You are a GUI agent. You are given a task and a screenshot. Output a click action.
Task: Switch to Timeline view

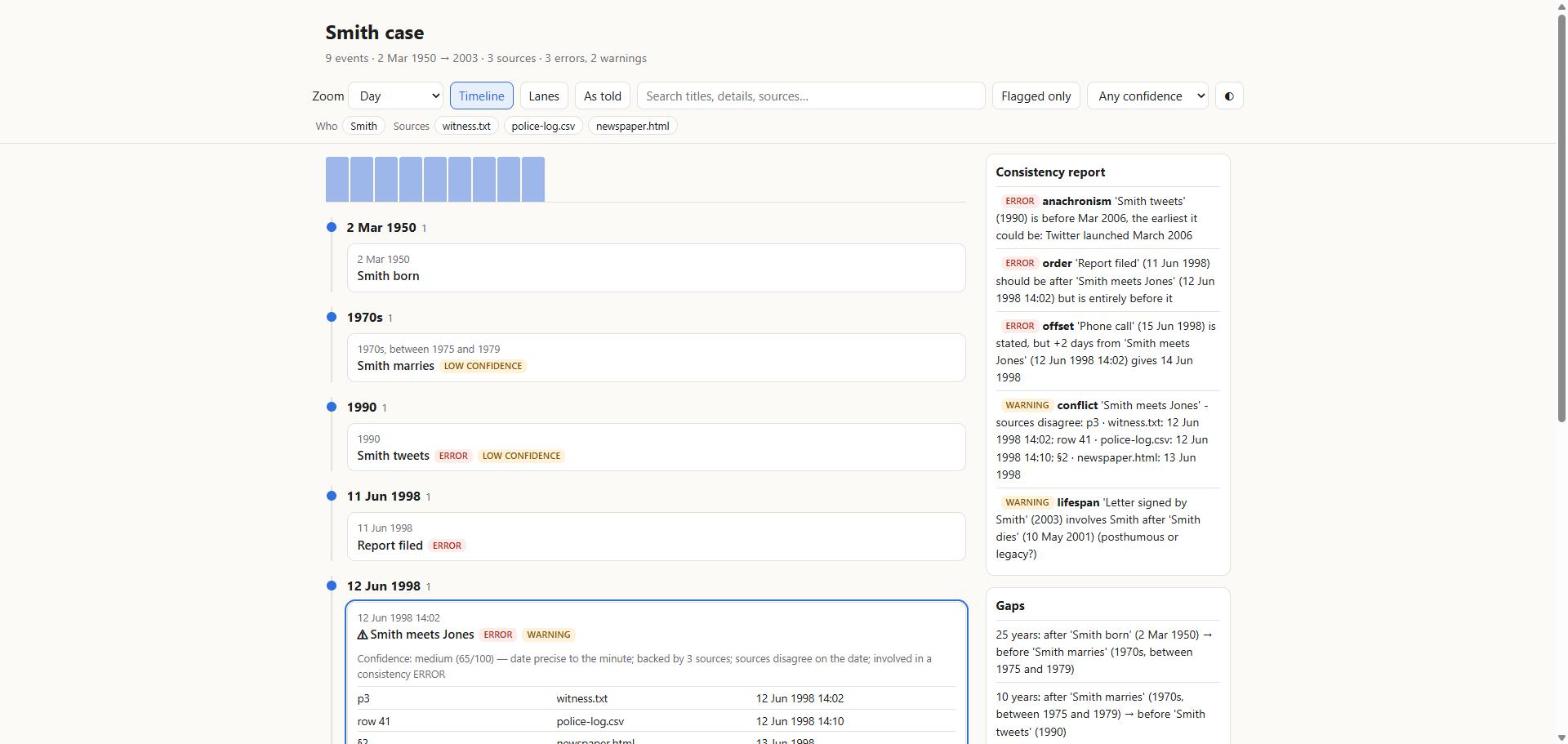[x=481, y=96]
